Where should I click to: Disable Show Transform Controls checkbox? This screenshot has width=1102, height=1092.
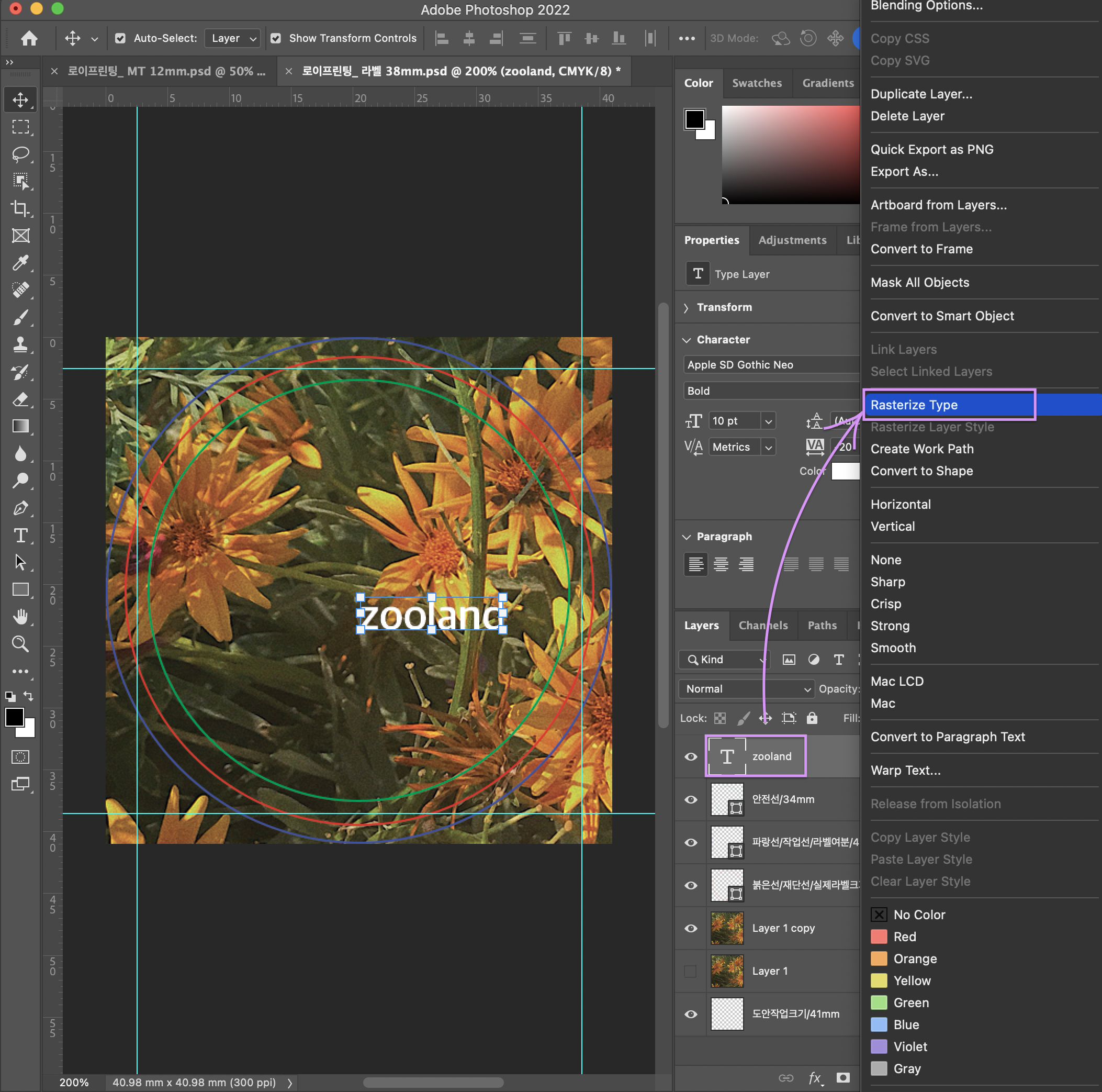[x=276, y=38]
